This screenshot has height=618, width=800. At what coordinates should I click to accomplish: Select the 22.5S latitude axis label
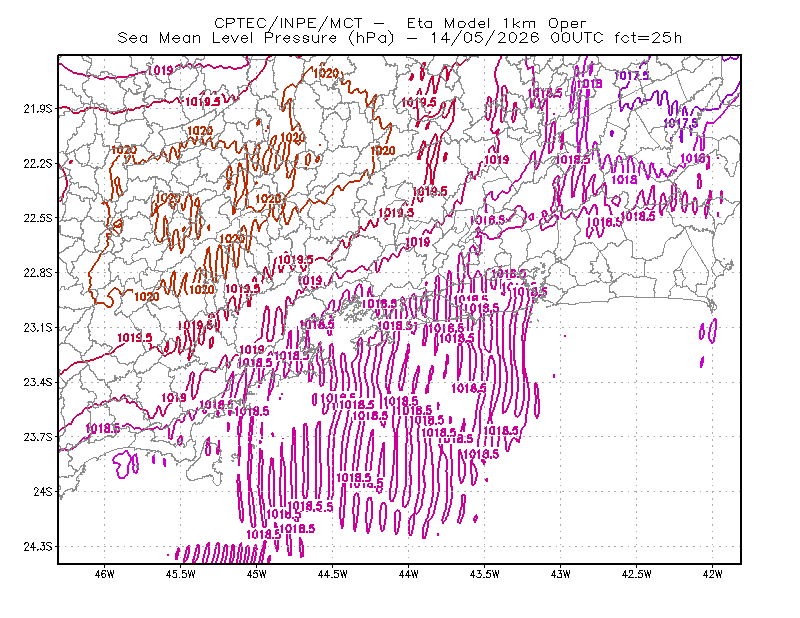(38, 218)
